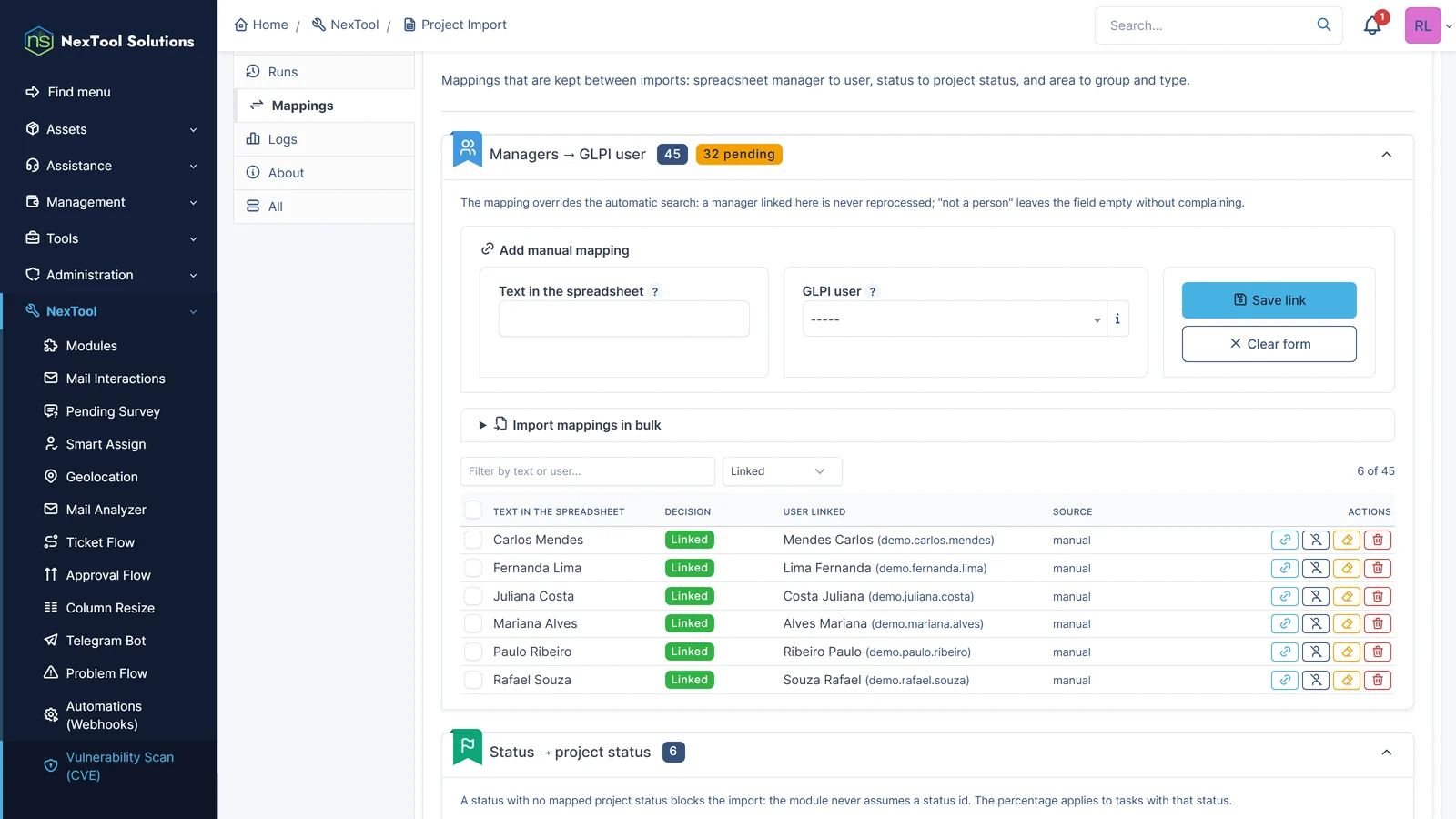Select all rows with header checkbox
Image resolution: width=1456 pixels, height=819 pixels.
(473, 511)
